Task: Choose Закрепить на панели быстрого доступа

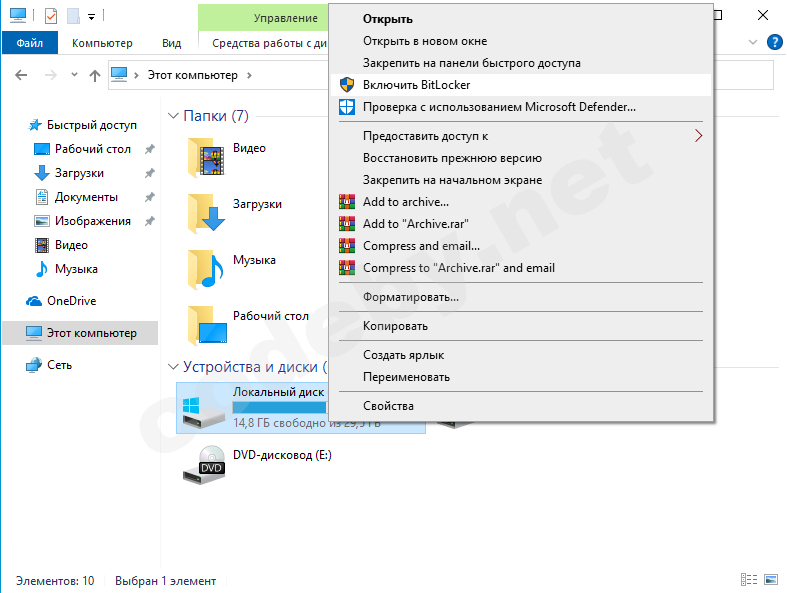Action: [521, 63]
